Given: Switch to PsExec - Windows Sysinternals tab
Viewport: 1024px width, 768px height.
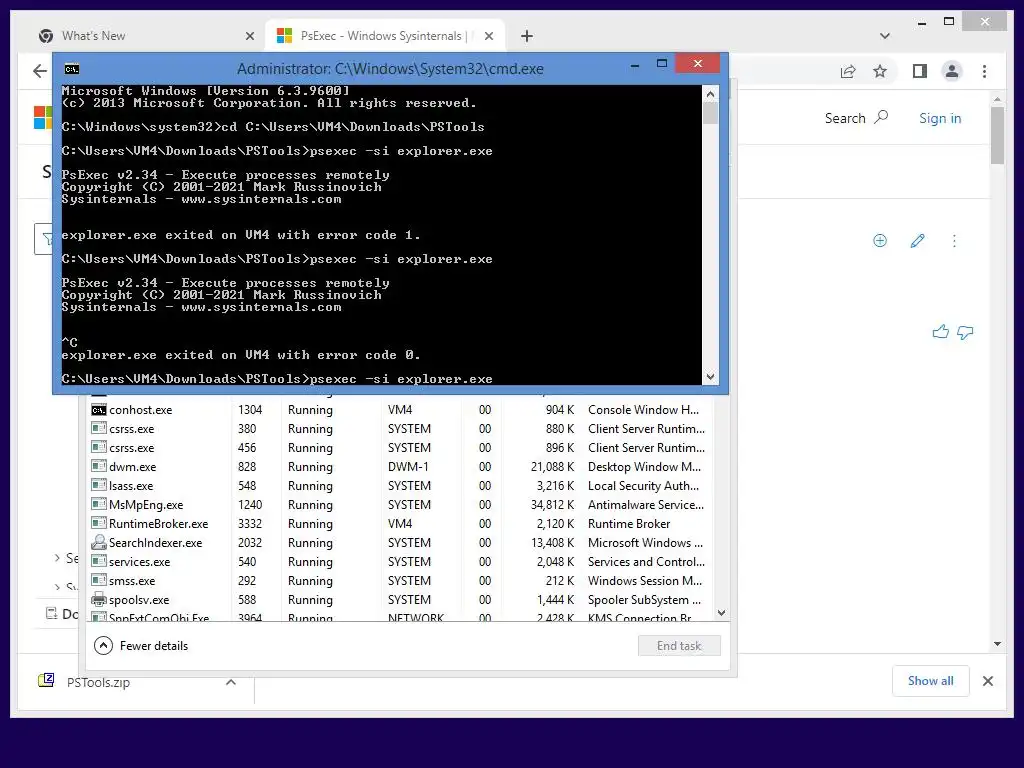Looking at the screenshot, I should pos(384,36).
